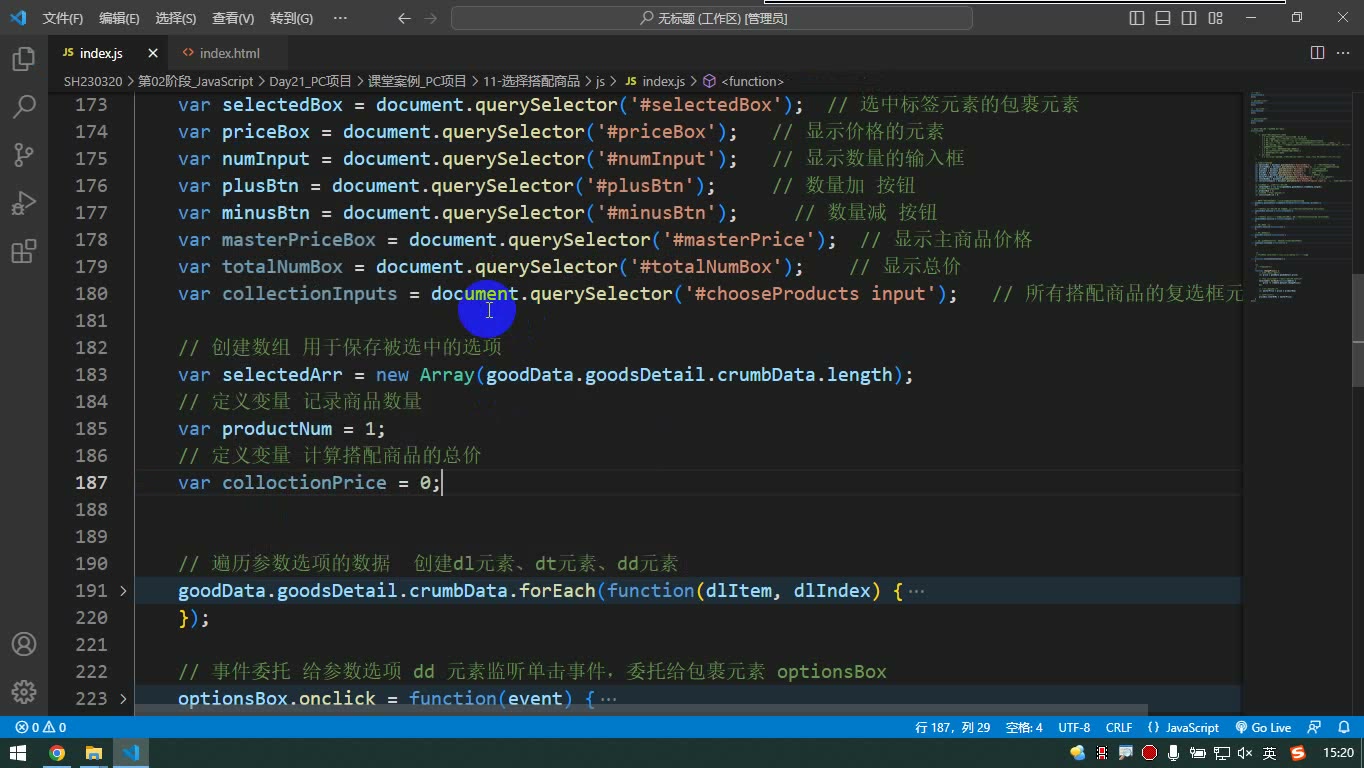Open the Search view in activity bar
The width and height of the screenshot is (1364, 768).
click(x=24, y=107)
